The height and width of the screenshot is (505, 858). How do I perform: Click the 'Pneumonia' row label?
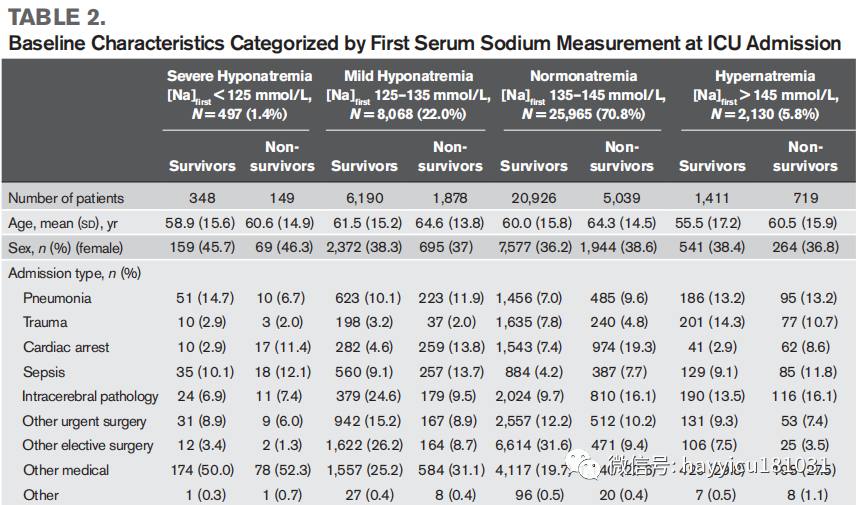point(57,298)
